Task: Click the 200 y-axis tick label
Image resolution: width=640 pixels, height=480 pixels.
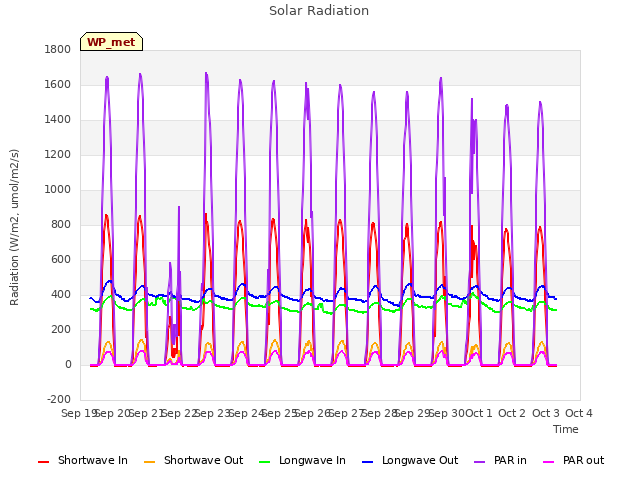Action: point(61,329)
